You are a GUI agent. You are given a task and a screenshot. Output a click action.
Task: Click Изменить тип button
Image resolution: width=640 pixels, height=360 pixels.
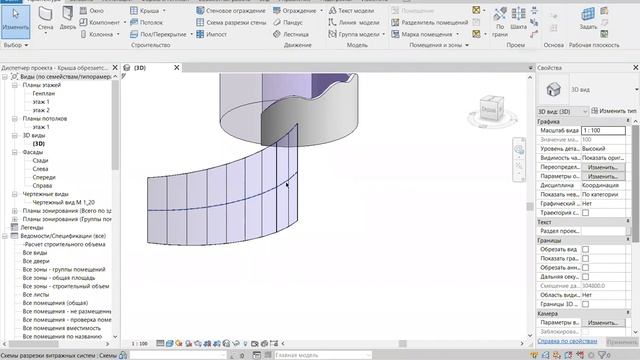[x=613, y=111]
